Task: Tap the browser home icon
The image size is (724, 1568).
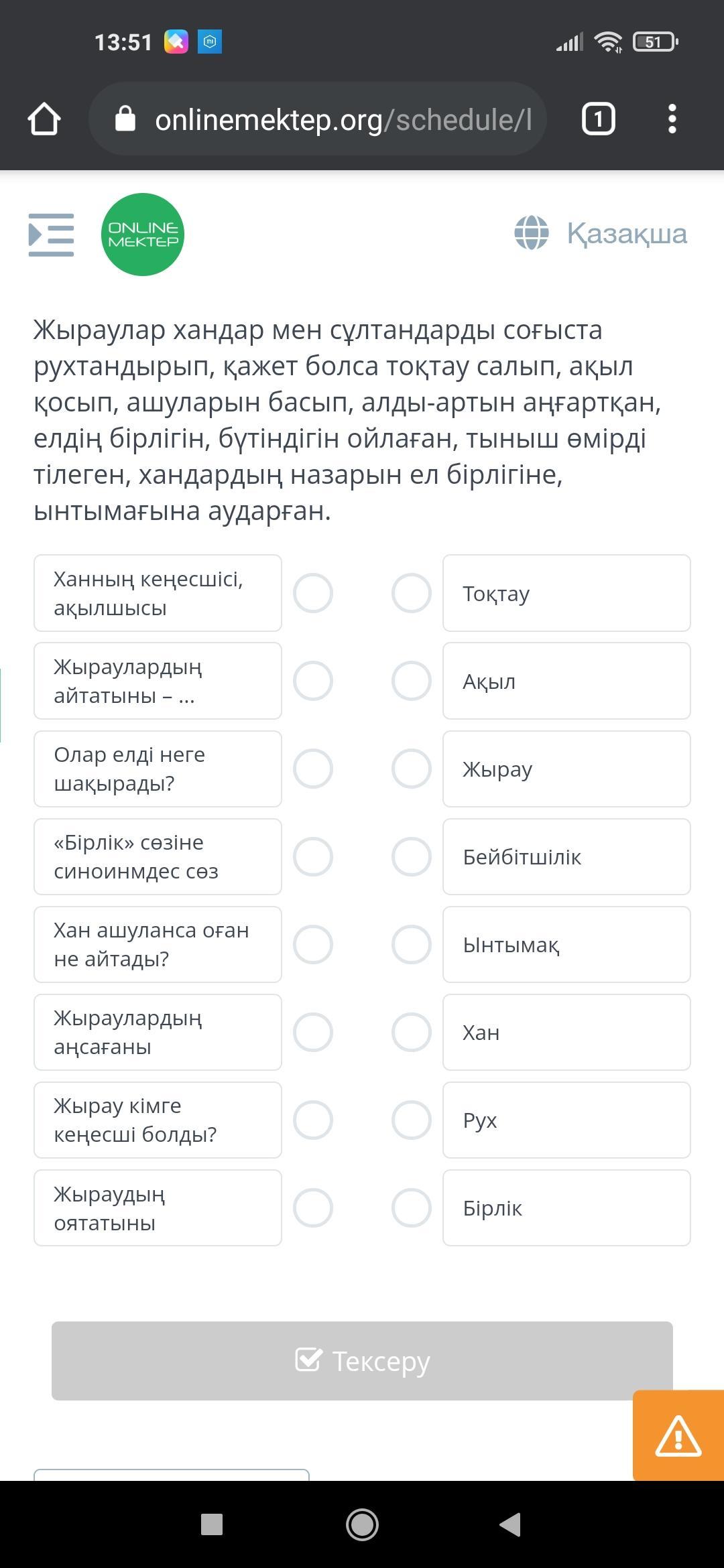Action: pos(44,119)
